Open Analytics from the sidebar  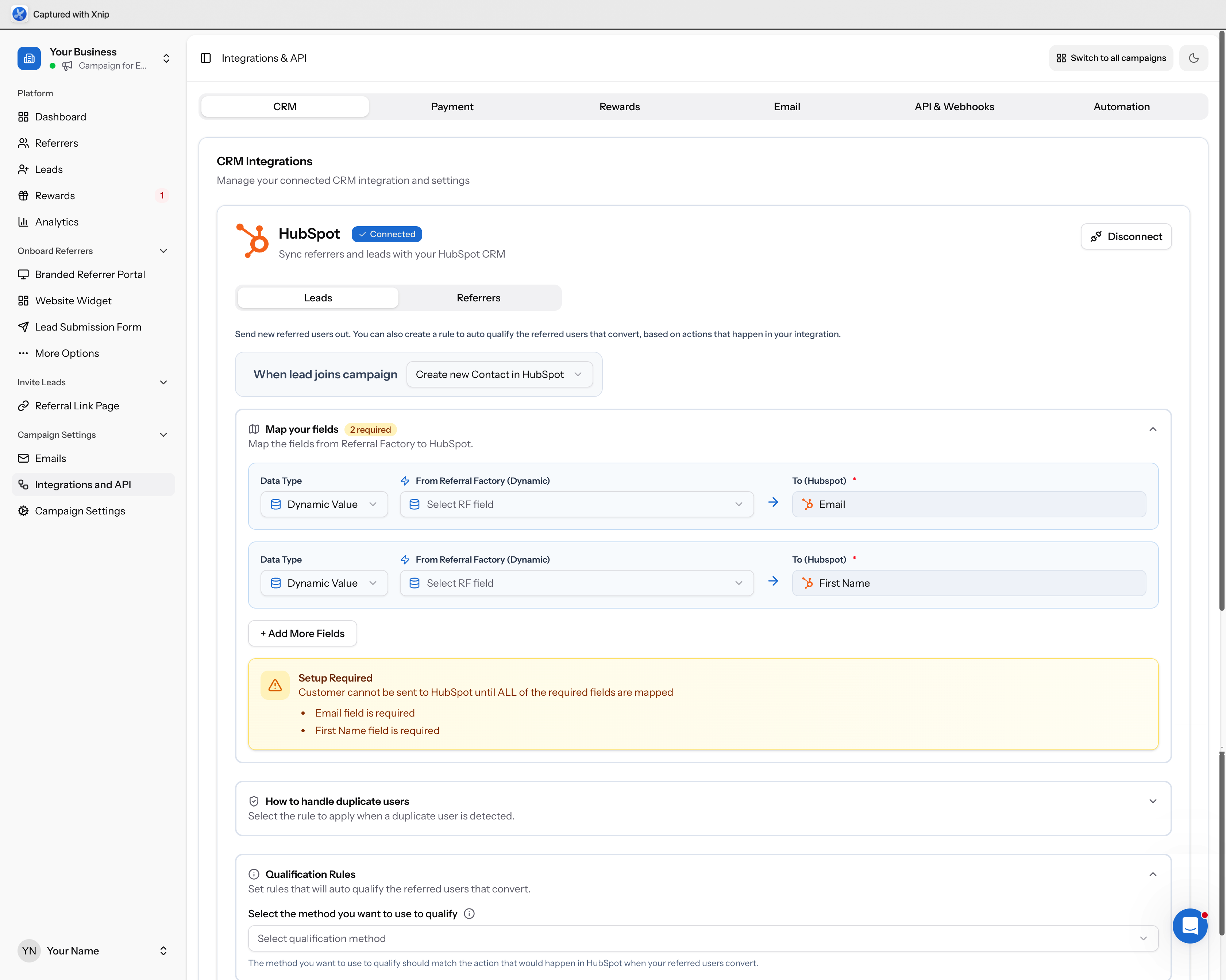pyautogui.click(x=56, y=222)
